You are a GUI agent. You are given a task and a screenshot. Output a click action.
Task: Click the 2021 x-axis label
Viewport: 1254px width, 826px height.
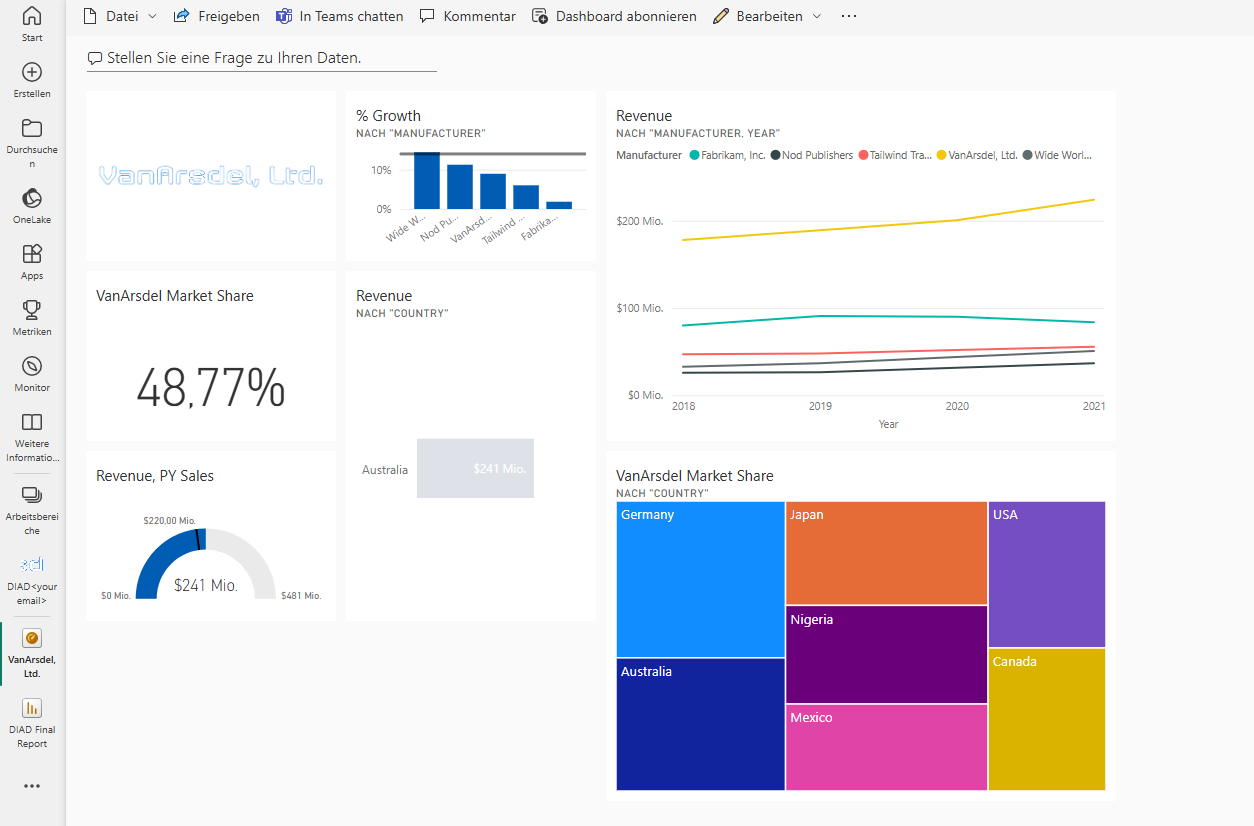(1094, 407)
